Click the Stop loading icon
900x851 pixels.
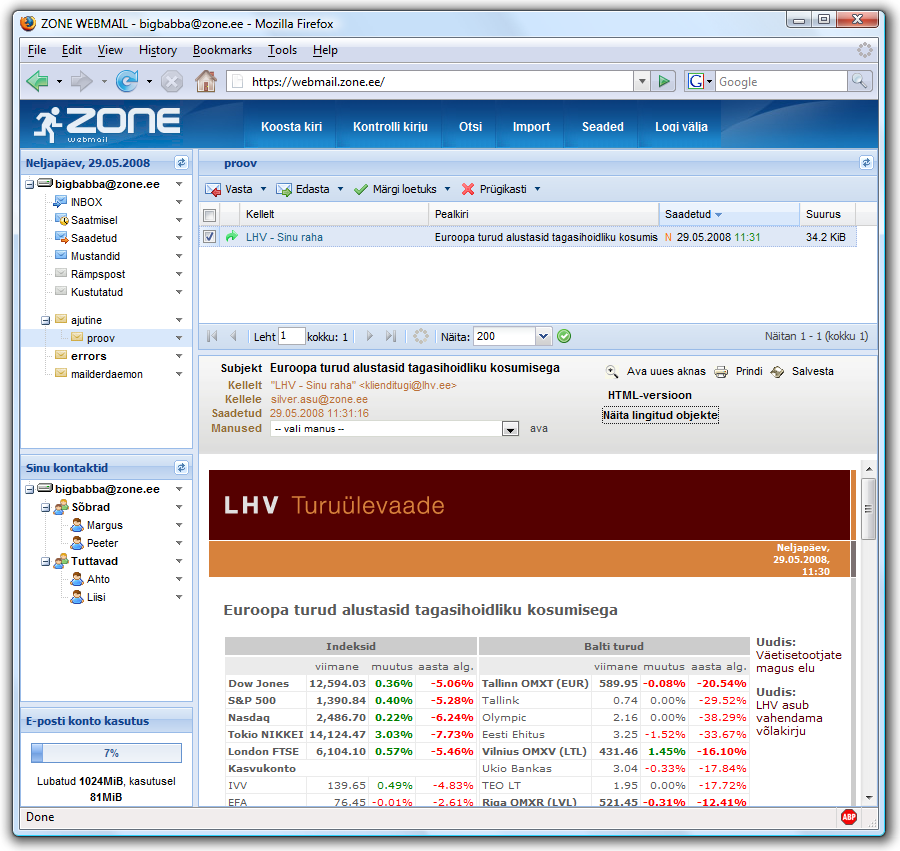coord(172,81)
